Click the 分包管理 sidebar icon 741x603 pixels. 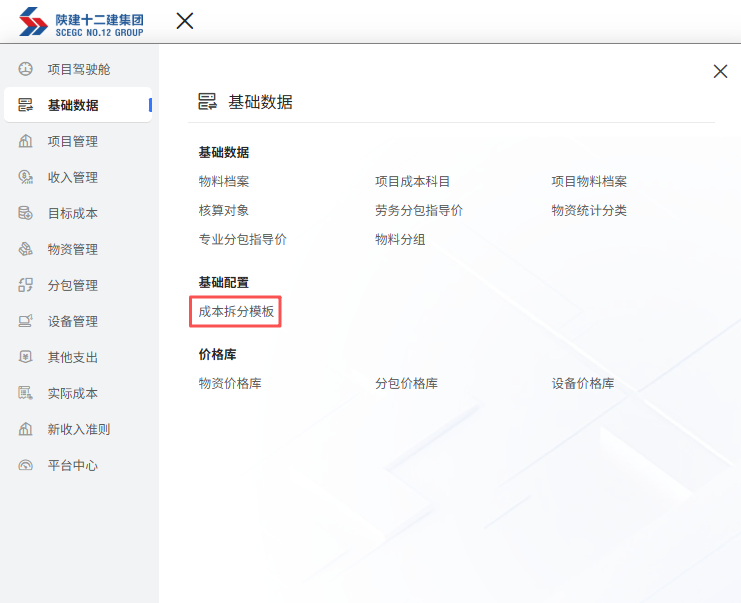[26, 285]
